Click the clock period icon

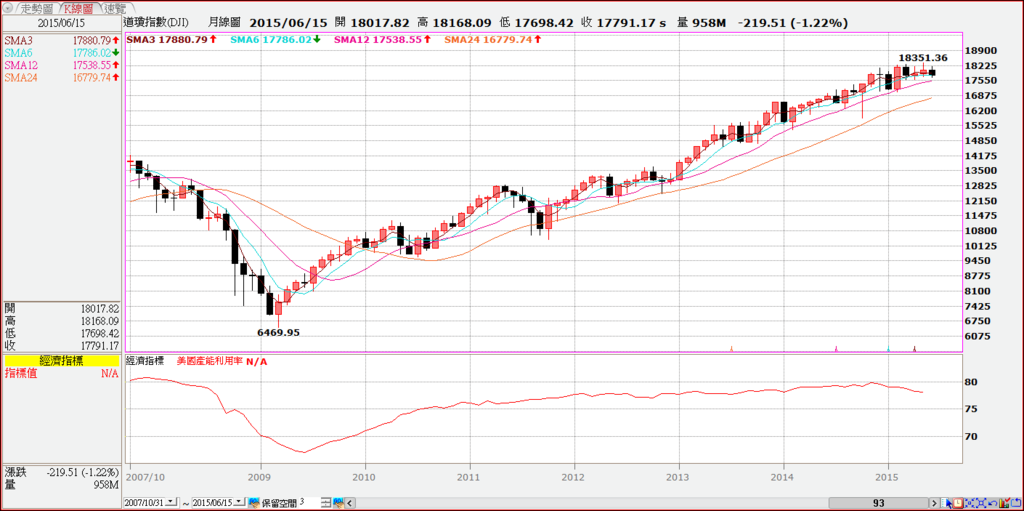(957, 503)
